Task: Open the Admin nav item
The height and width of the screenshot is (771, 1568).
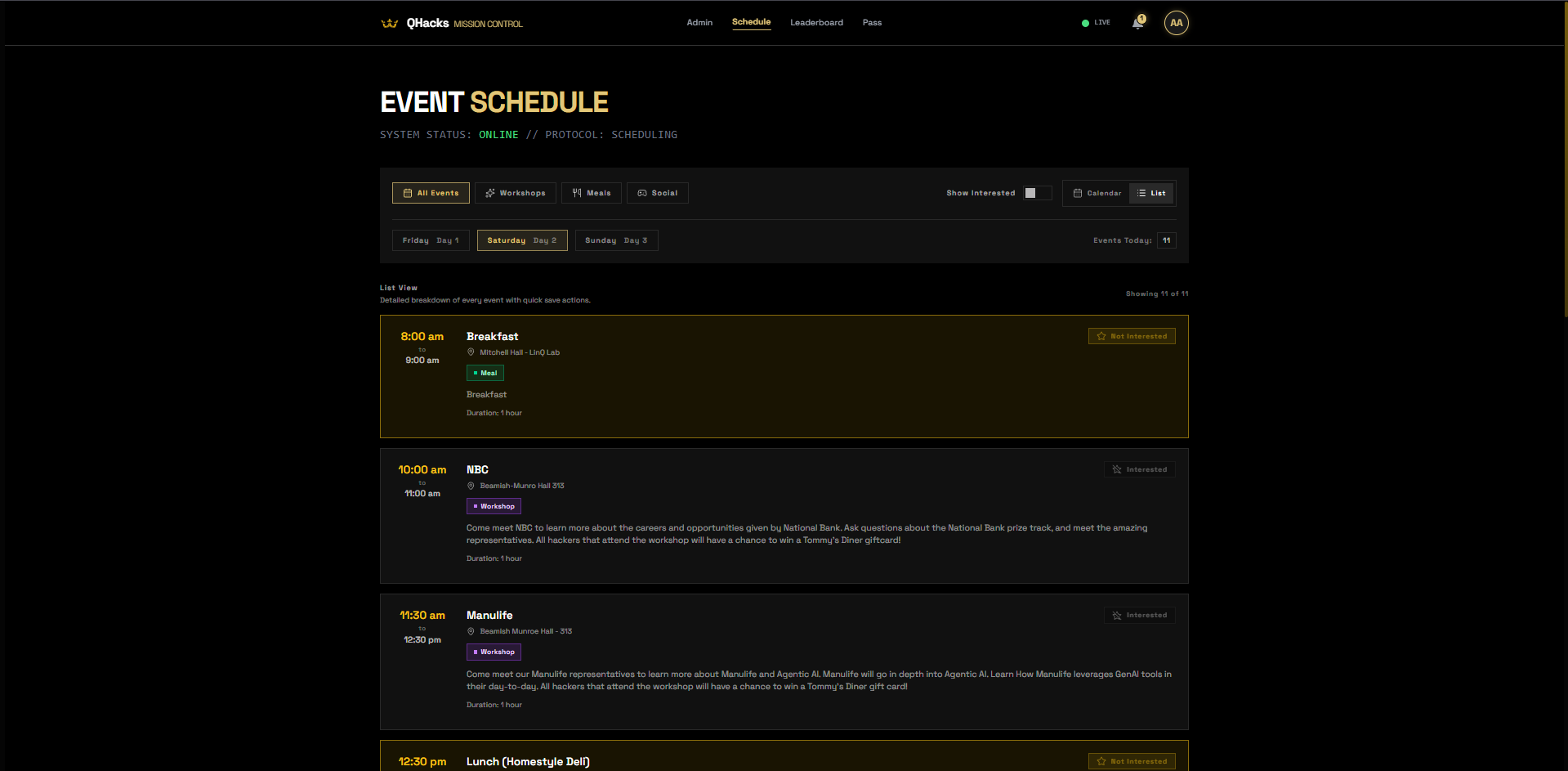Action: pos(699,23)
